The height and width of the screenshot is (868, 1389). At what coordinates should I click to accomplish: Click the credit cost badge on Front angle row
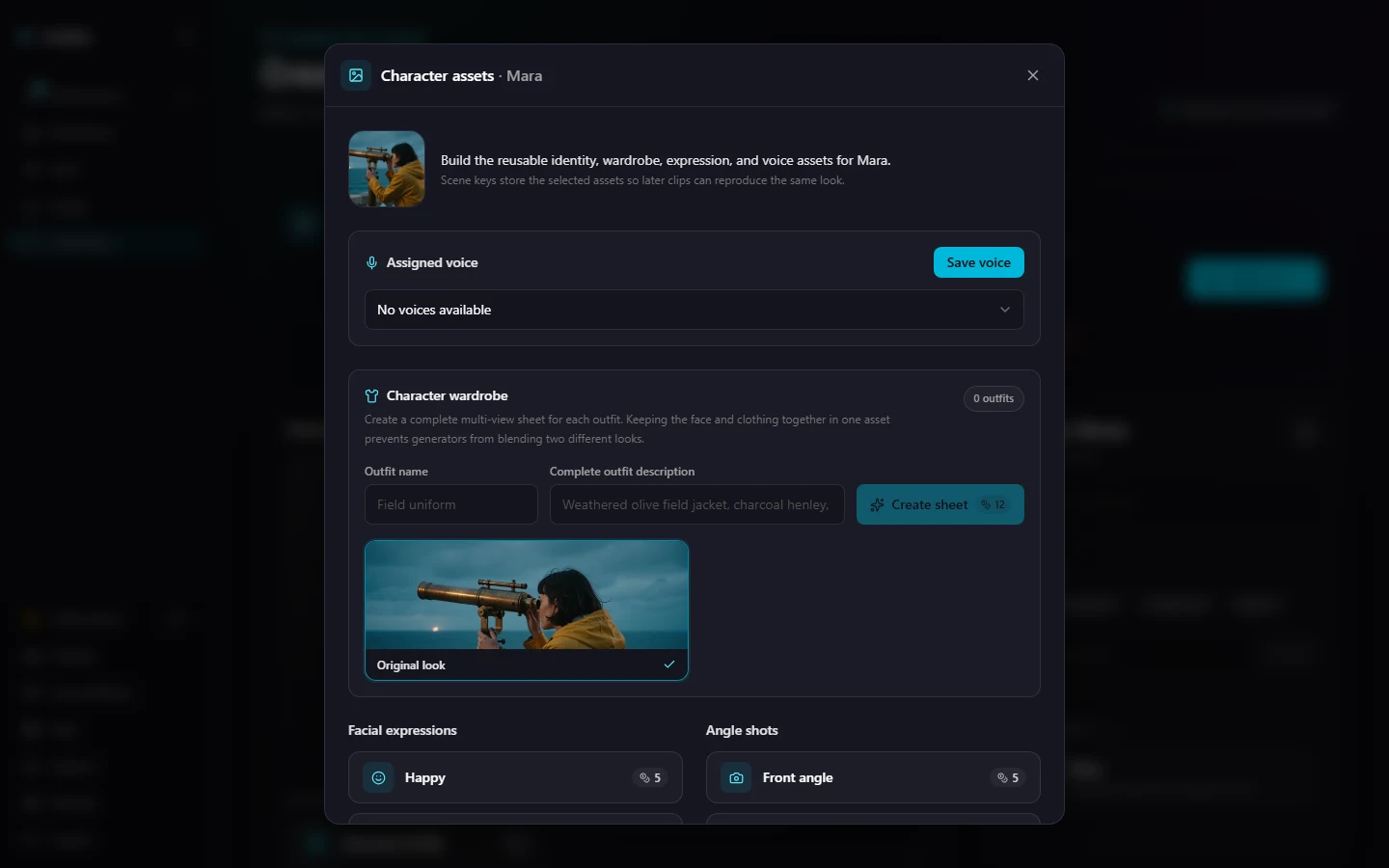click(1008, 777)
